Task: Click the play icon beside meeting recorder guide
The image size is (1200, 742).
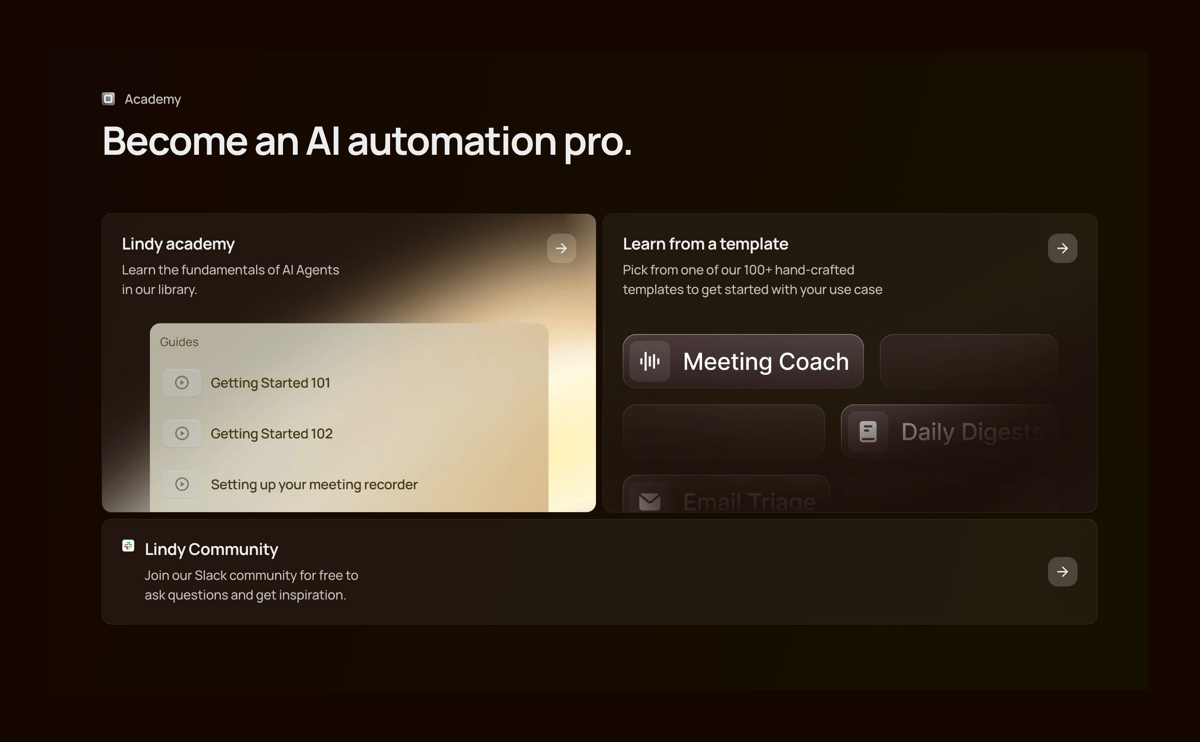Action: [182, 484]
